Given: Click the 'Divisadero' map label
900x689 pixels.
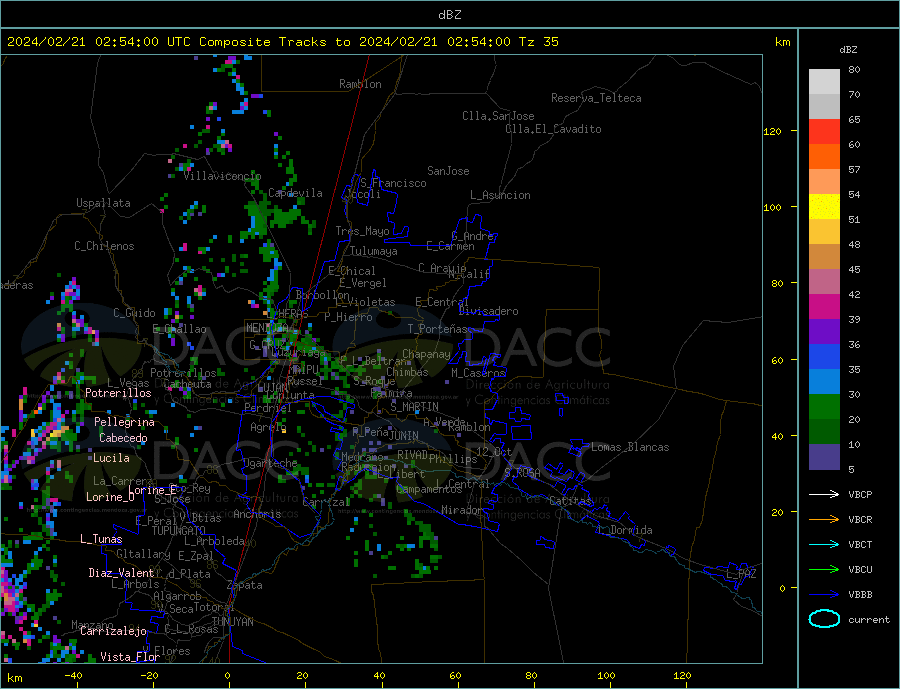Looking at the screenshot, I should 488,311.
